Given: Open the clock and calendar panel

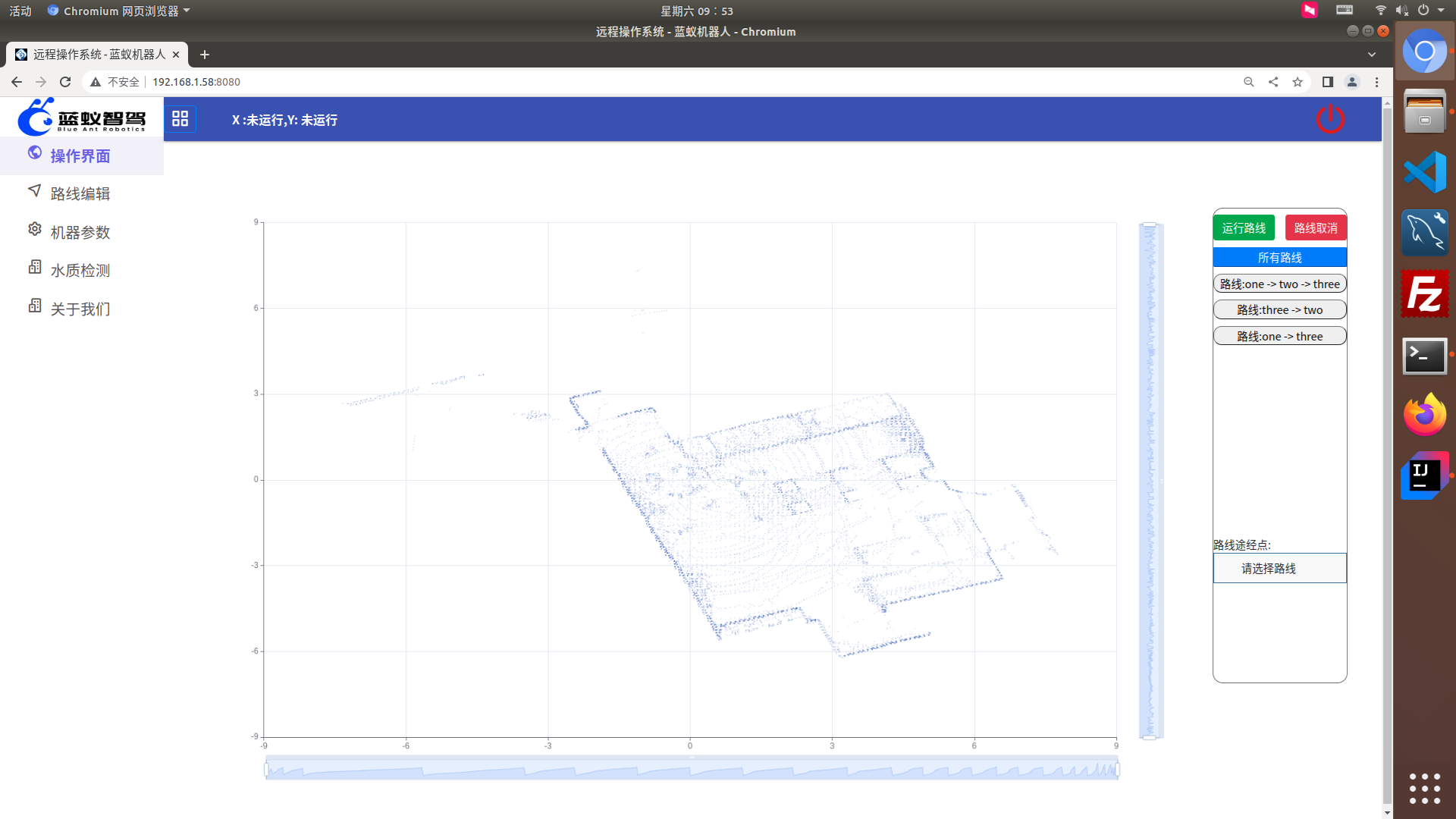Looking at the screenshot, I should click(x=697, y=11).
